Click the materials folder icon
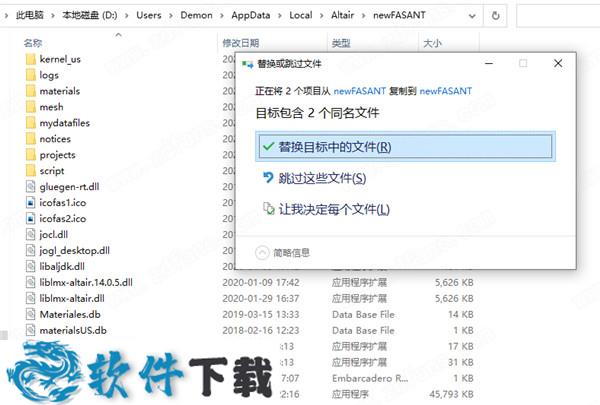 pos(31,91)
